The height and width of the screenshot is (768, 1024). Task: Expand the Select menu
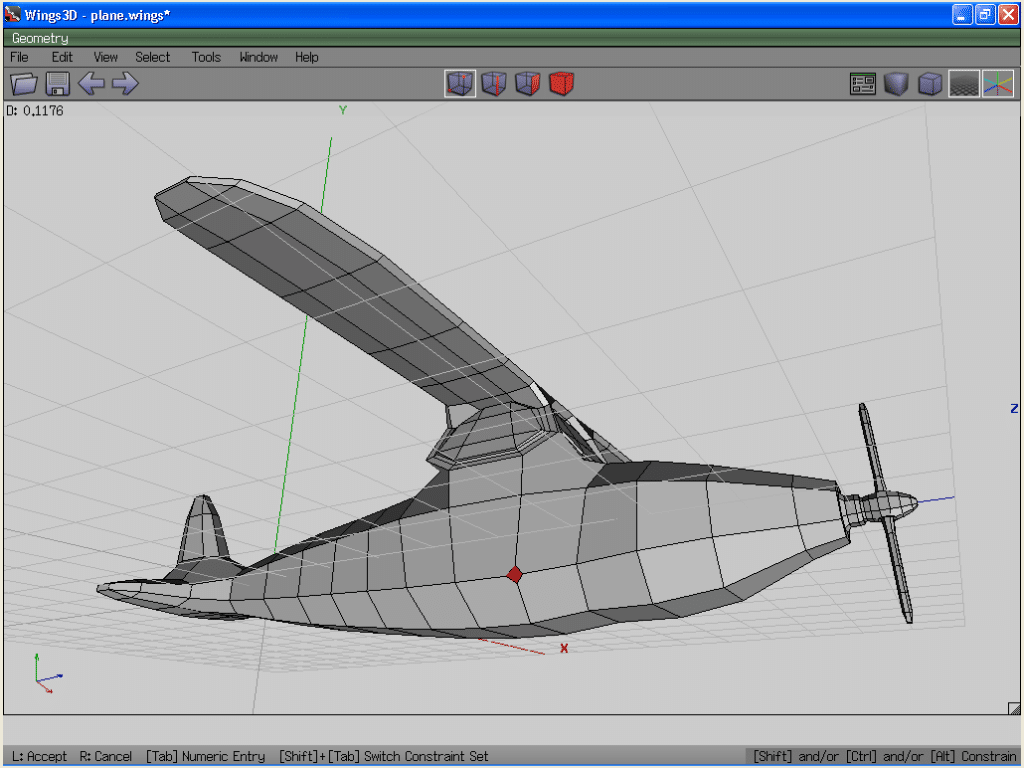[x=153, y=57]
